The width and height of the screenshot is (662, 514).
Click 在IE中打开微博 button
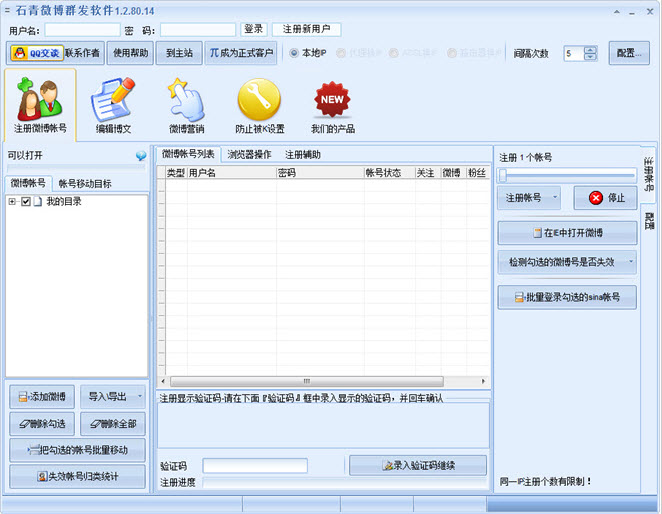pyautogui.click(x=567, y=233)
